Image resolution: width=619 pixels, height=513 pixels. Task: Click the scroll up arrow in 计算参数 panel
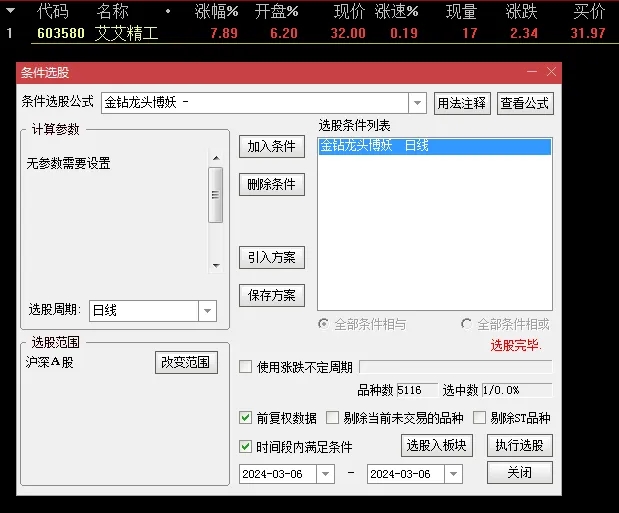point(215,157)
